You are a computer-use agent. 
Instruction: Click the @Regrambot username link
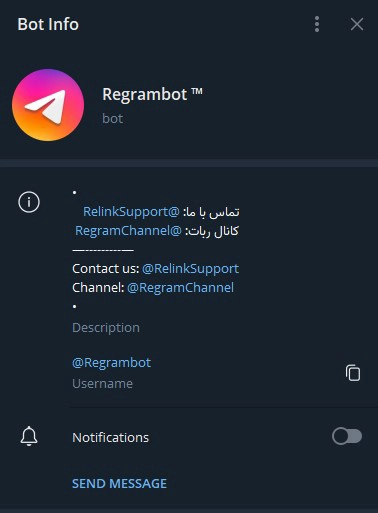point(111,363)
